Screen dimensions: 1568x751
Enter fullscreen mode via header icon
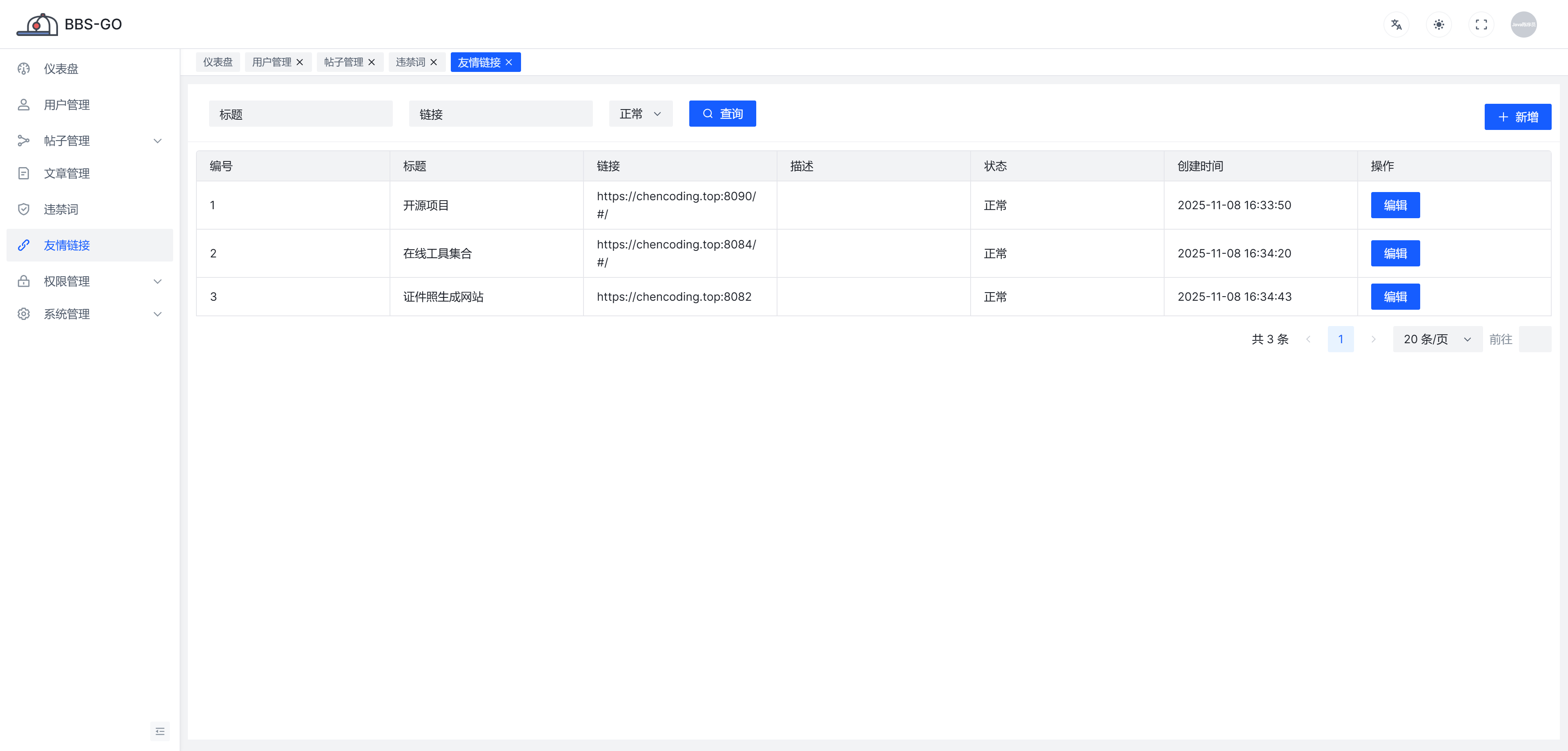tap(1481, 25)
